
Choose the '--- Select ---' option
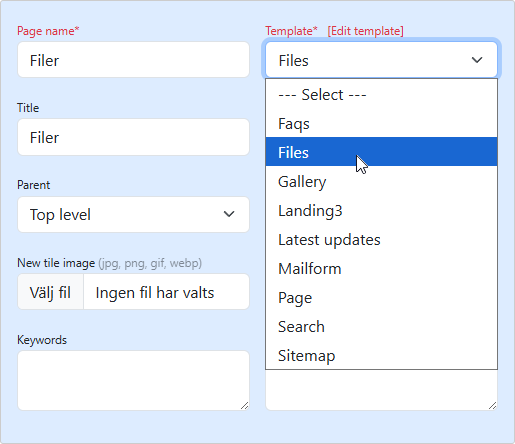pyautogui.click(x=381, y=95)
